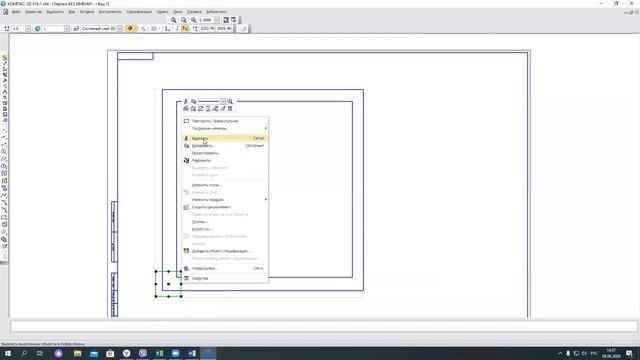This screenshot has width=640, height=360.
Task: Choose Разрушить in the context menu
Action: point(225,160)
